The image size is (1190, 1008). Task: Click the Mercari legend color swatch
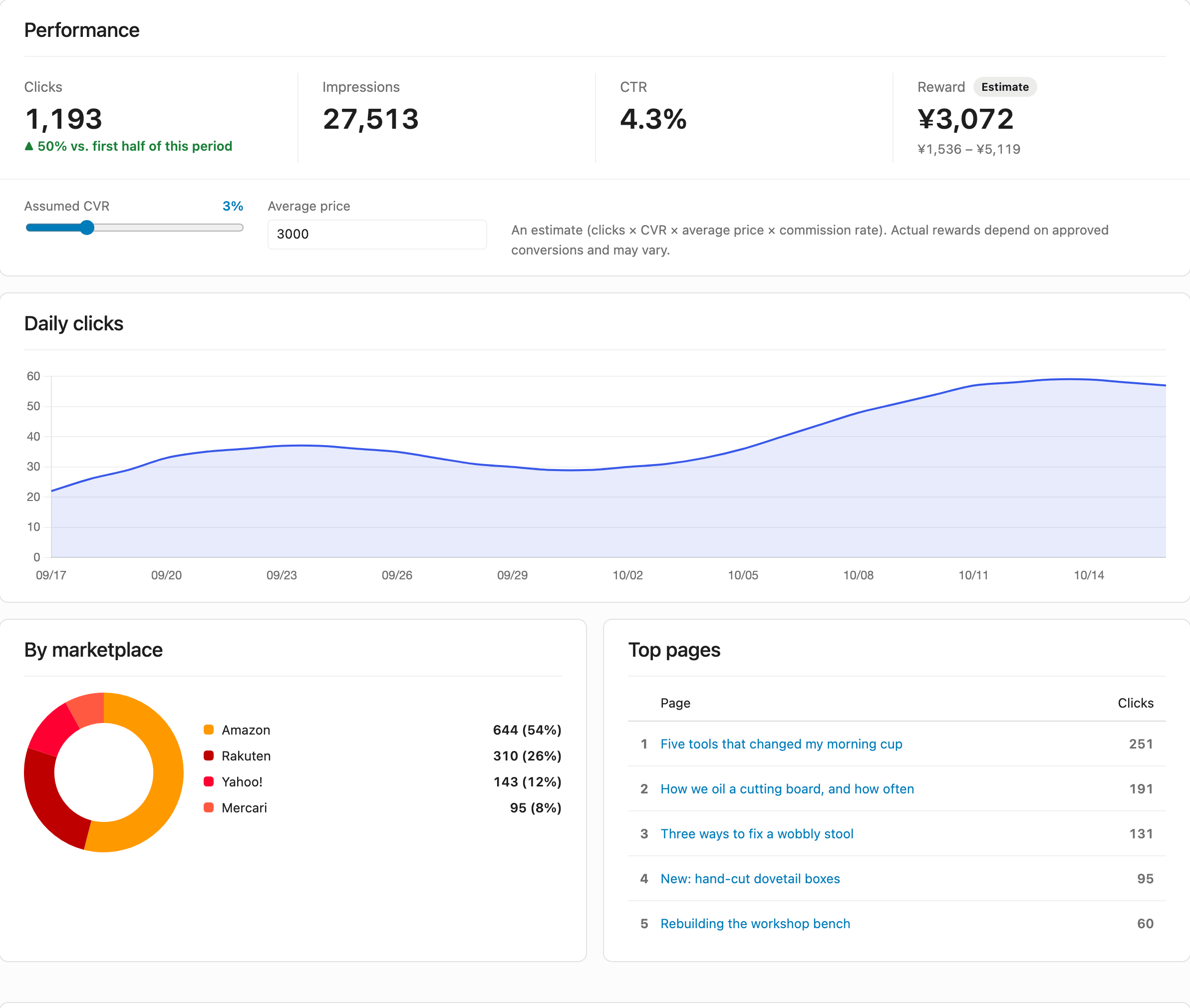pyautogui.click(x=209, y=807)
